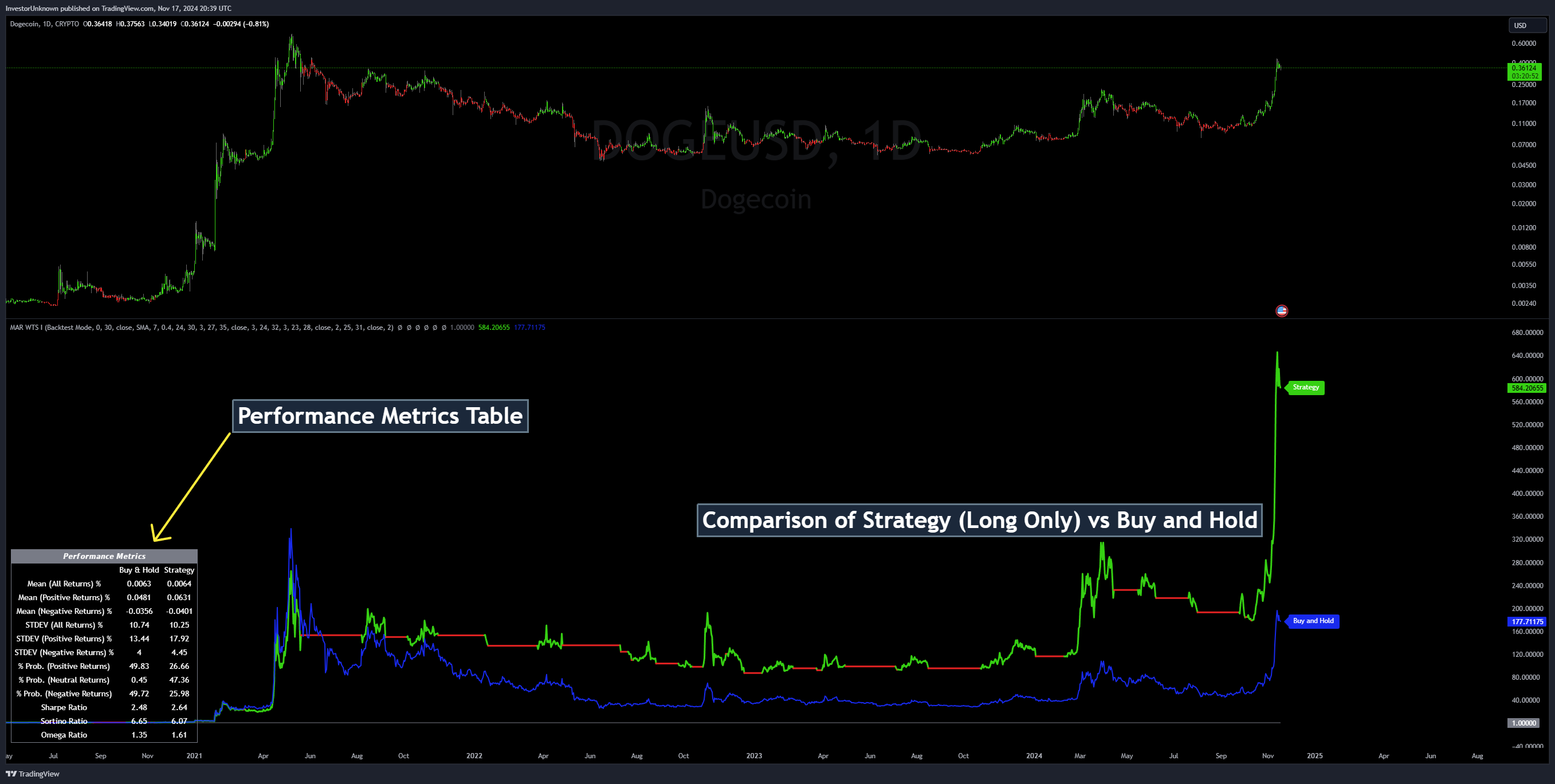Click the InvestorUnknown published on TradingView.com header
Image resolution: width=1555 pixels, height=784 pixels.
[118, 9]
